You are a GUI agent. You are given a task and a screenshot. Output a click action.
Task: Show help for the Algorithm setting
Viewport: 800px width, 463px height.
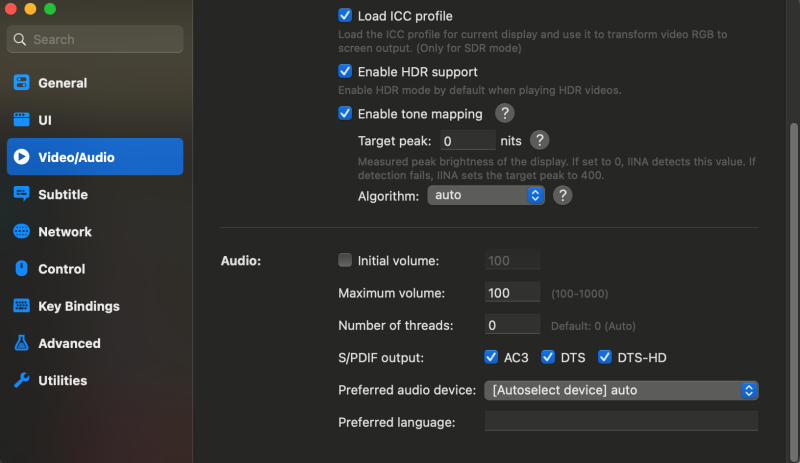(x=562, y=196)
